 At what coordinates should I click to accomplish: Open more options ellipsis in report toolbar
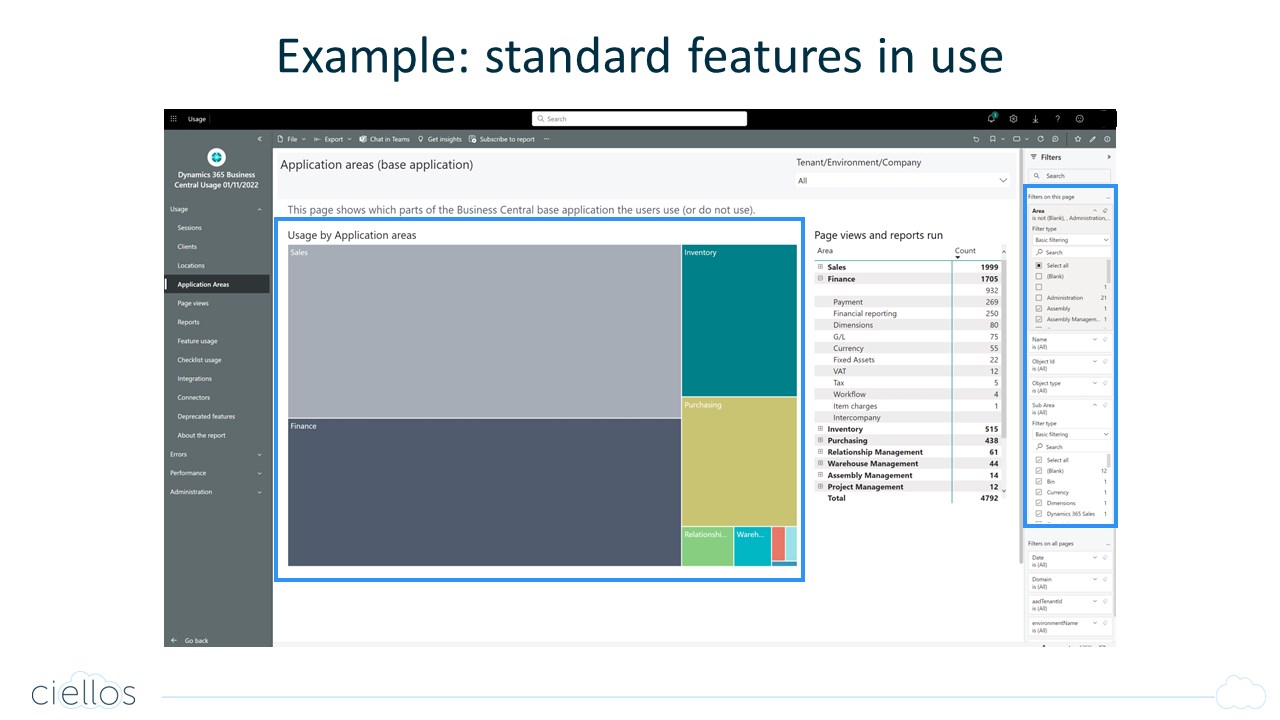click(547, 139)
